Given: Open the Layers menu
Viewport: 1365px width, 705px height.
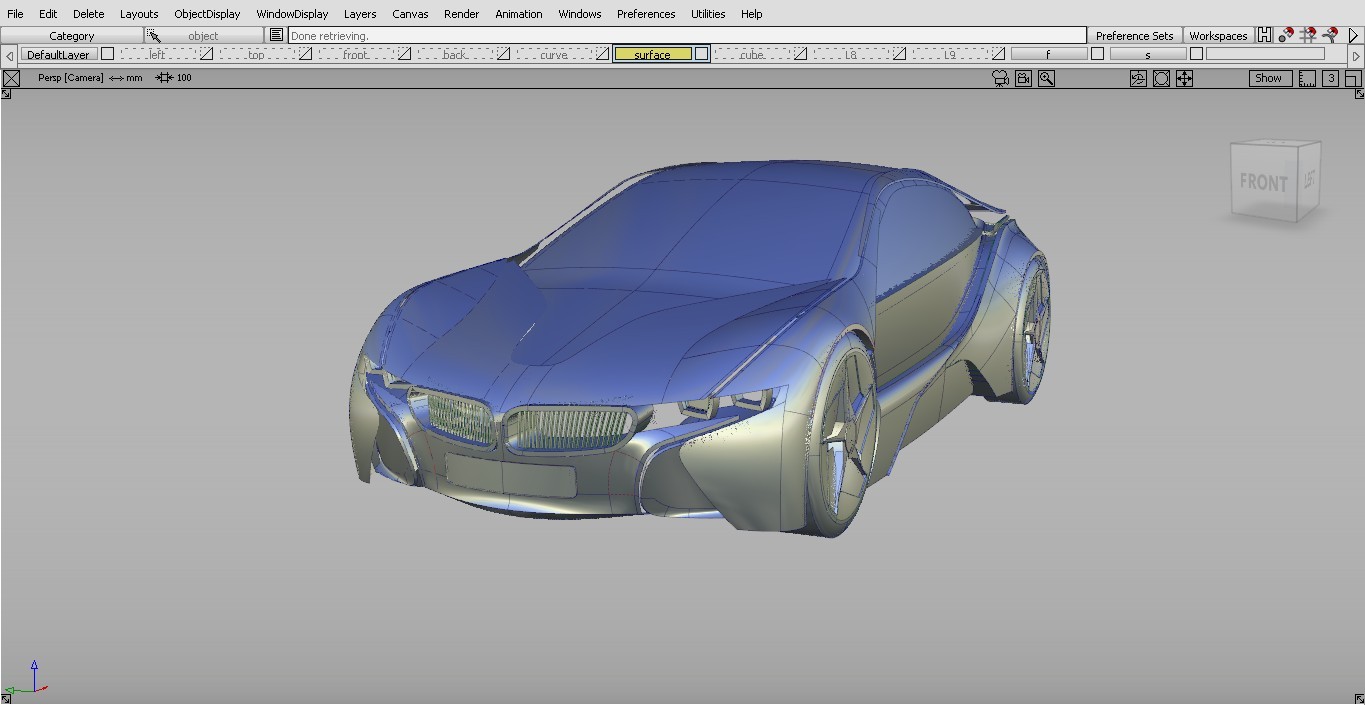Looking at the screenshot, I should tap(360, 14).
